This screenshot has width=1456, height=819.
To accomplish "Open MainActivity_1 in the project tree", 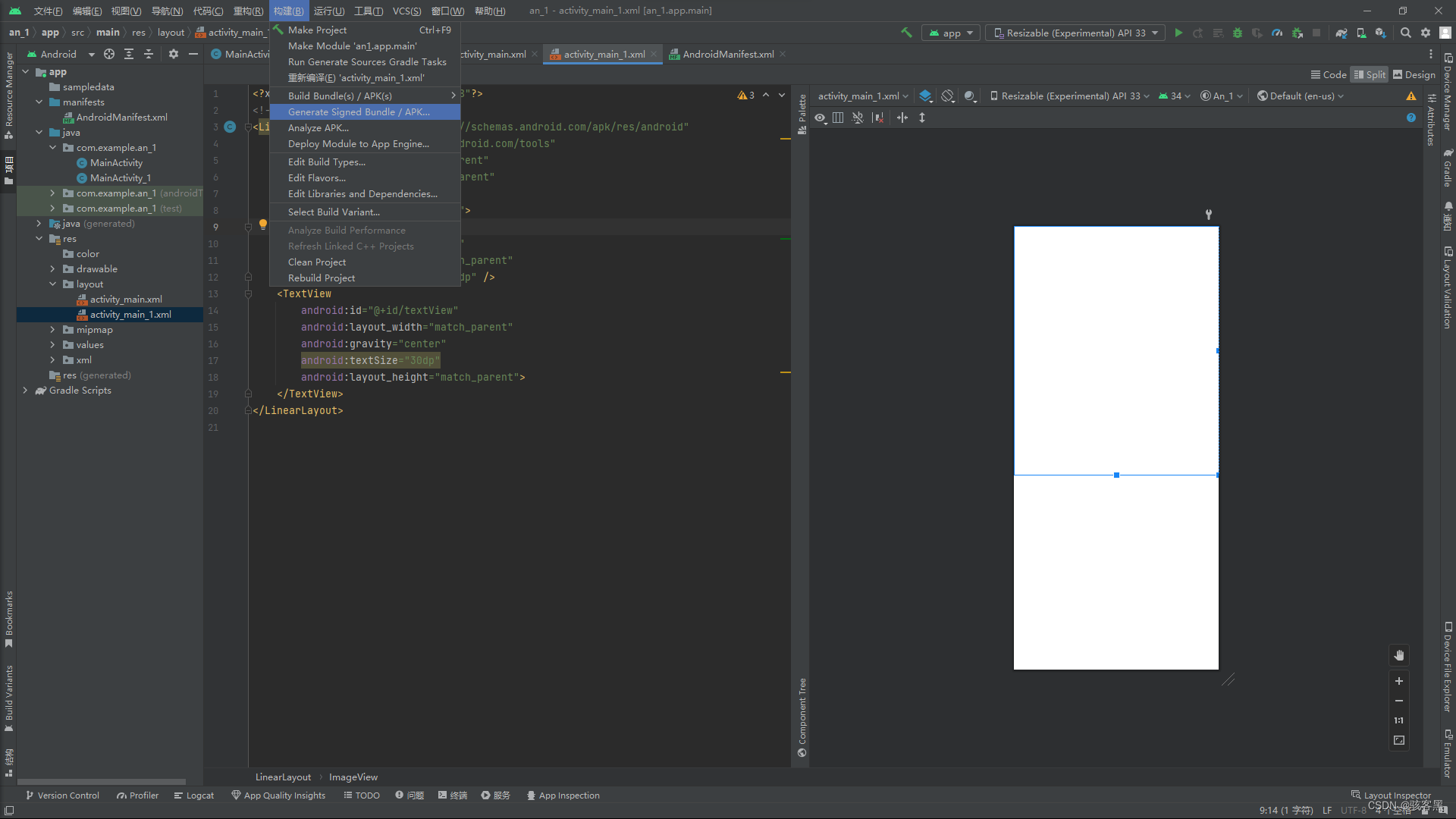I will tap(120, 178).
